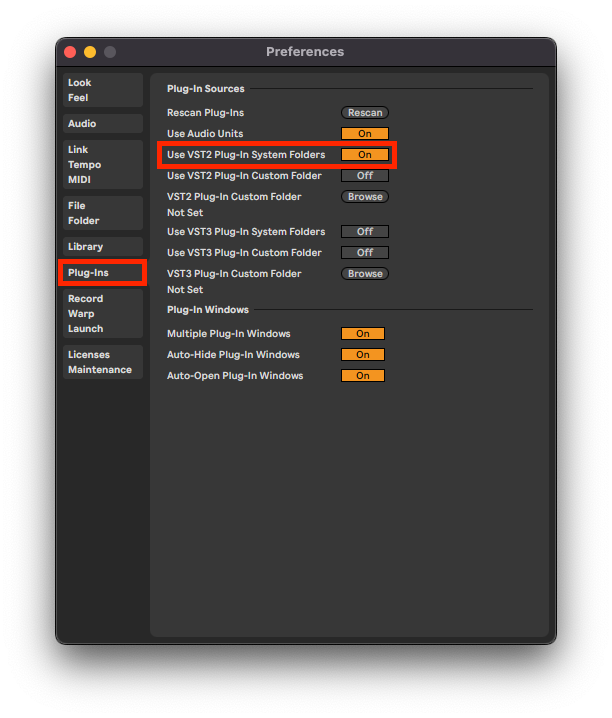Turn on Use VST3 Plug-In Custom Folder

coord(365,253)
